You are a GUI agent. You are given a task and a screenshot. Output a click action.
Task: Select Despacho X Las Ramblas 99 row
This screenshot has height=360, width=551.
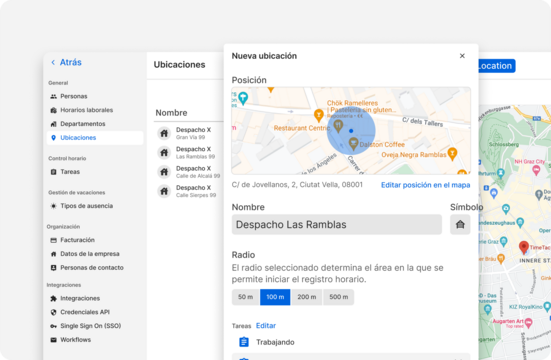[188, 153]
